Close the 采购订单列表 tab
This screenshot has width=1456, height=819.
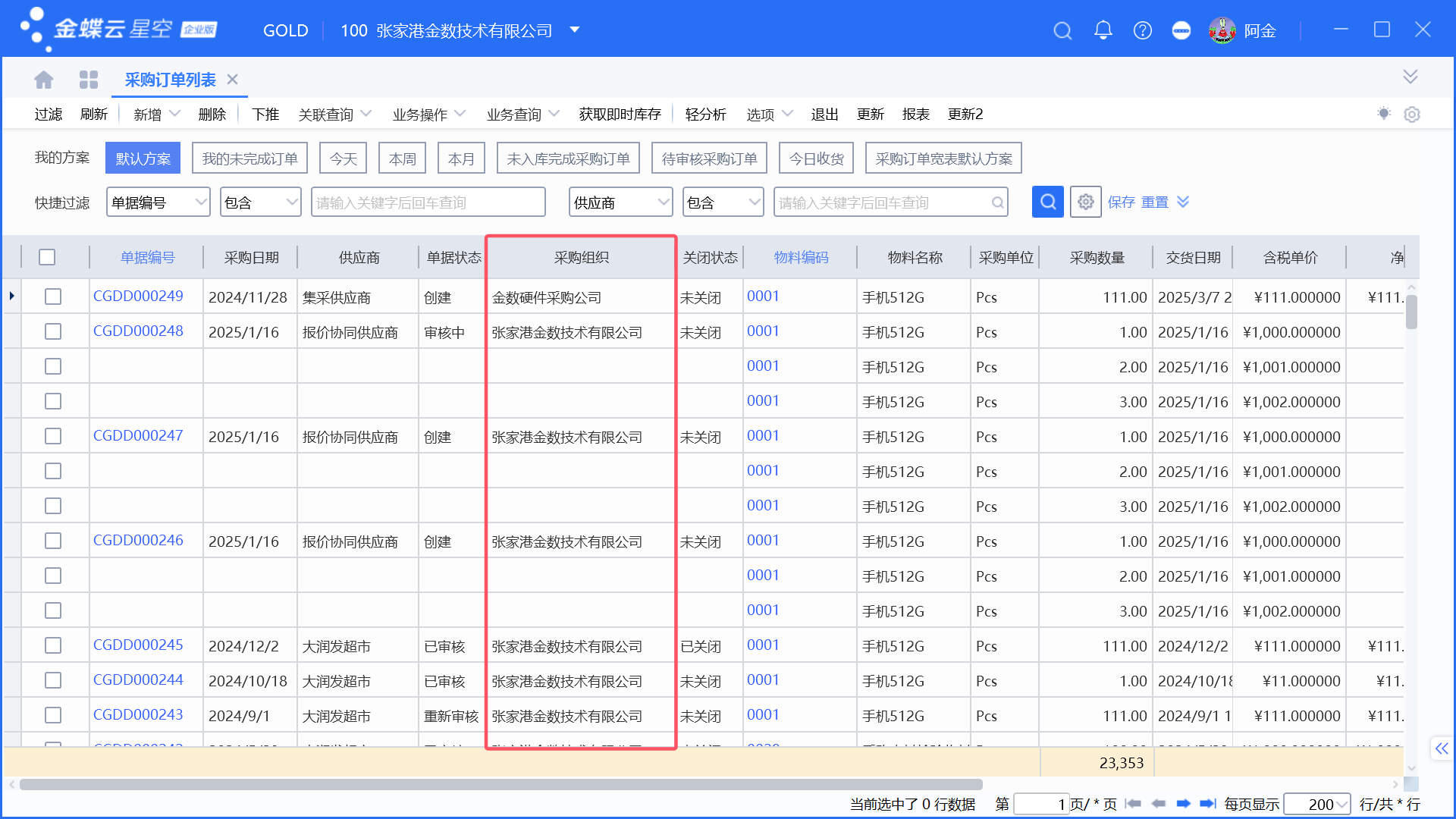(x=233, y=80)
